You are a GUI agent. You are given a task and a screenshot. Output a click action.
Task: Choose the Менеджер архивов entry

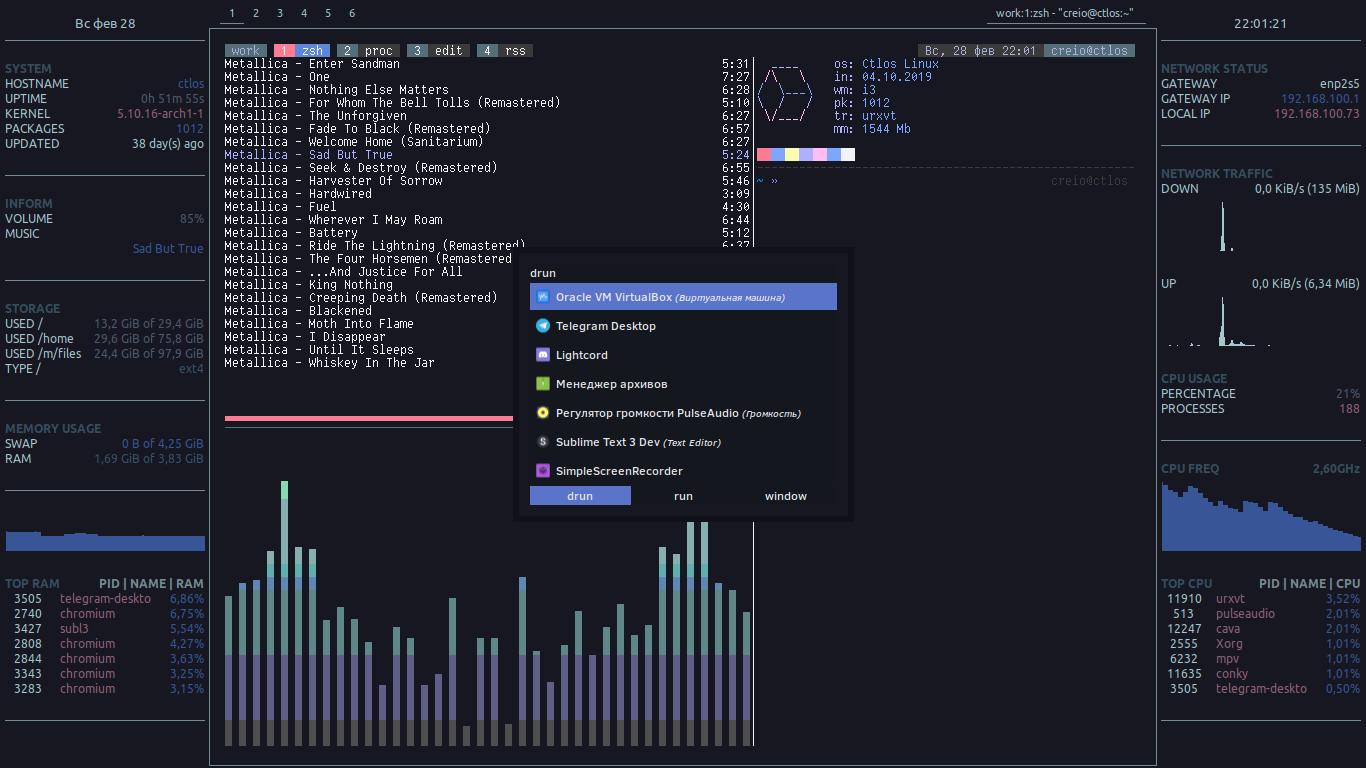point(683,384)
